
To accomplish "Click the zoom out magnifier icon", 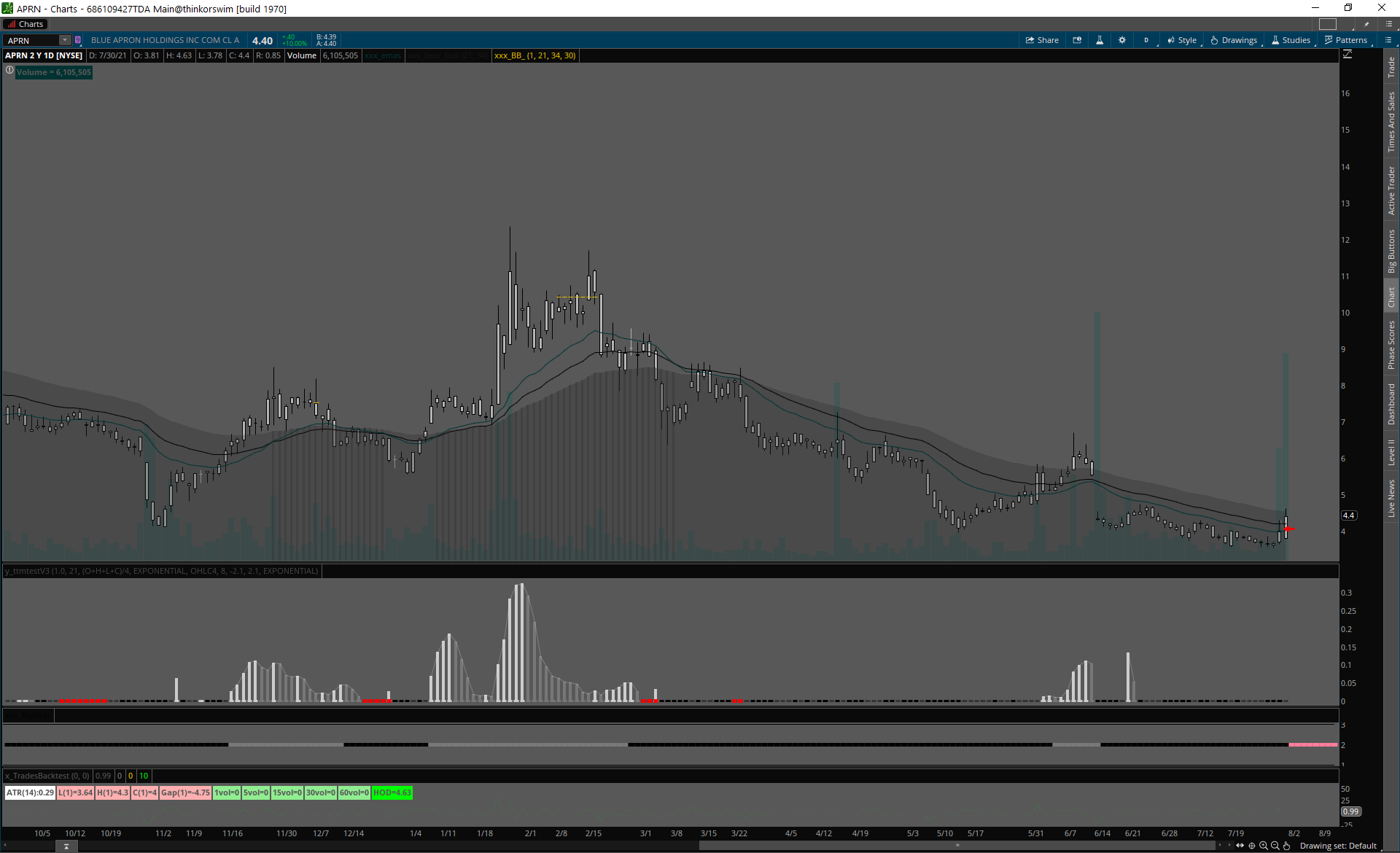I will click(1275, 846).
